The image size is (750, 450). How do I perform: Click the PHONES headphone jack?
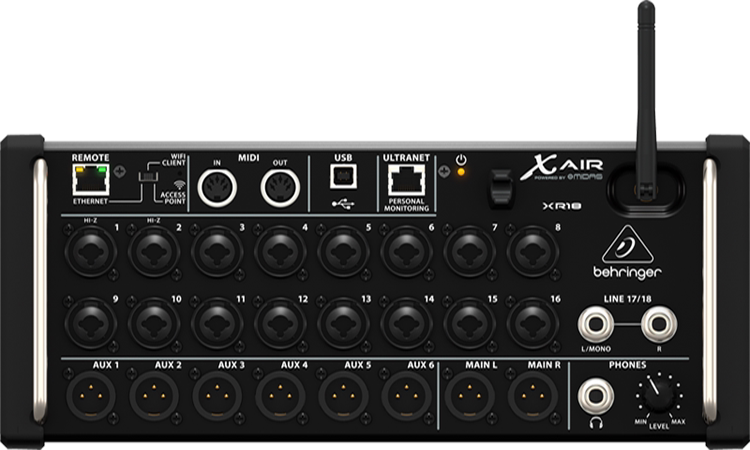[x=596, y=396]
